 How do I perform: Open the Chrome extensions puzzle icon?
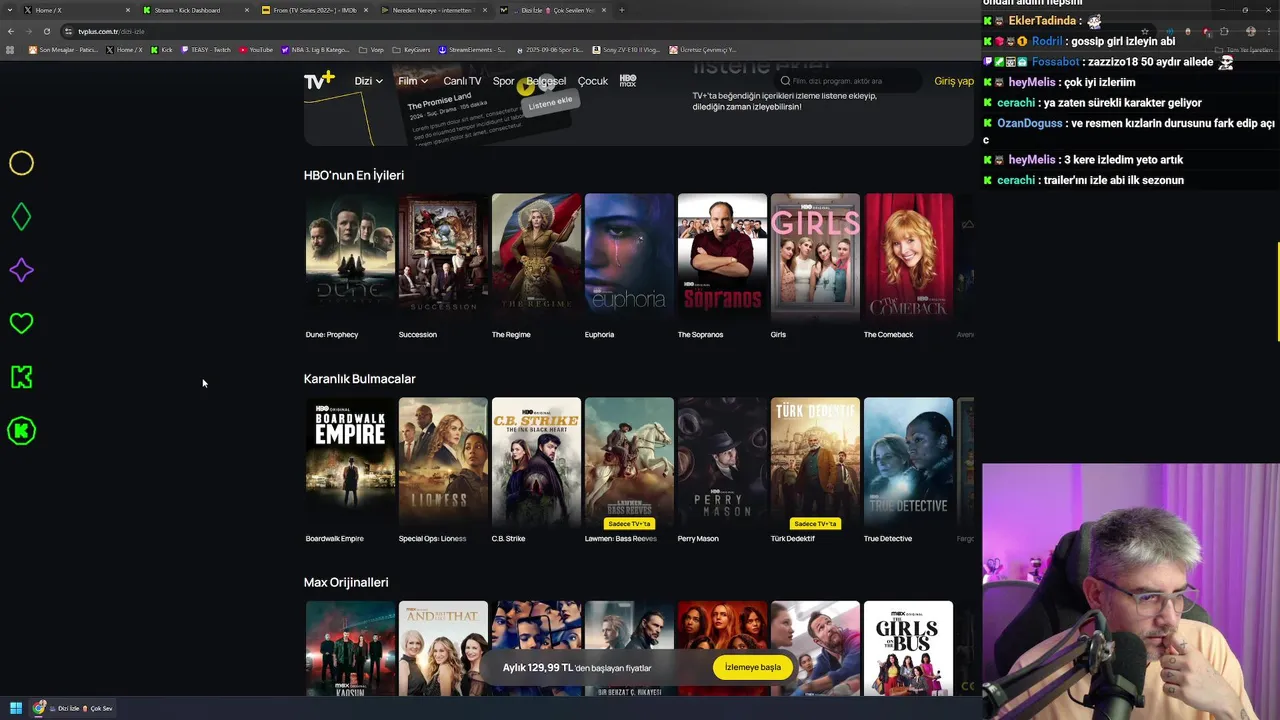coord(1224,31)
